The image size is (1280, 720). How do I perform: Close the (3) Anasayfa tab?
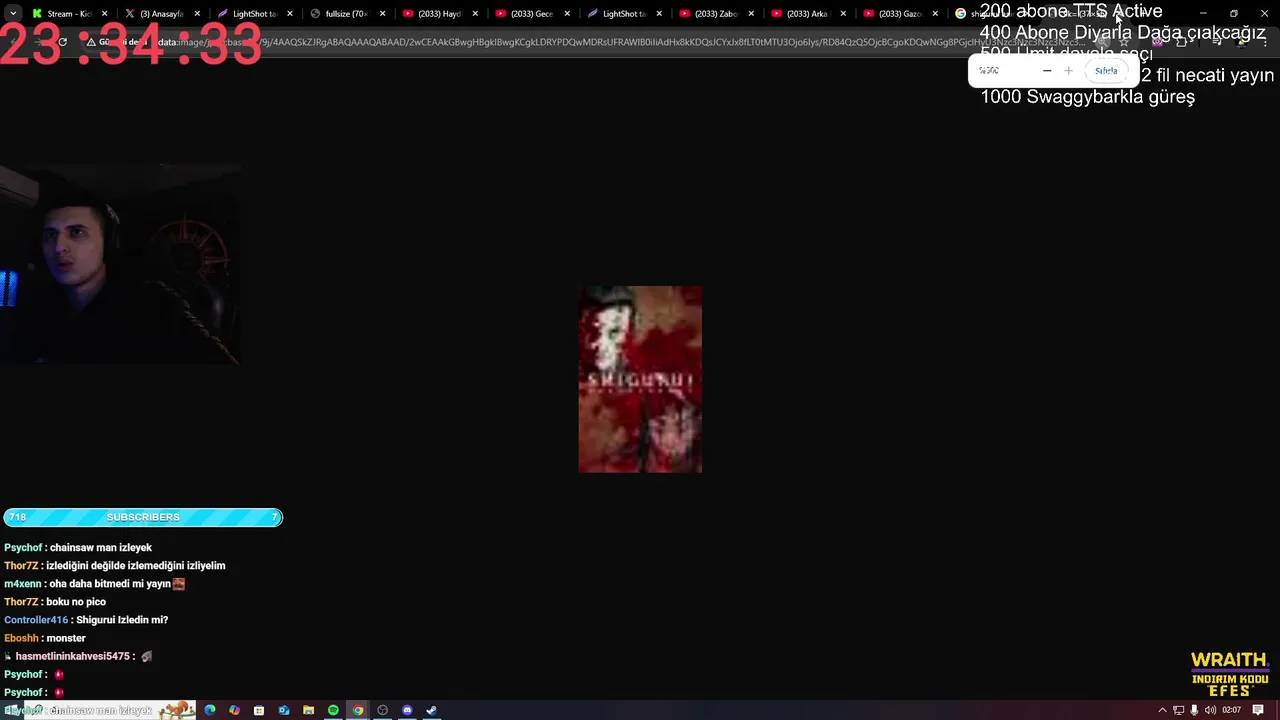coord(197,14)
